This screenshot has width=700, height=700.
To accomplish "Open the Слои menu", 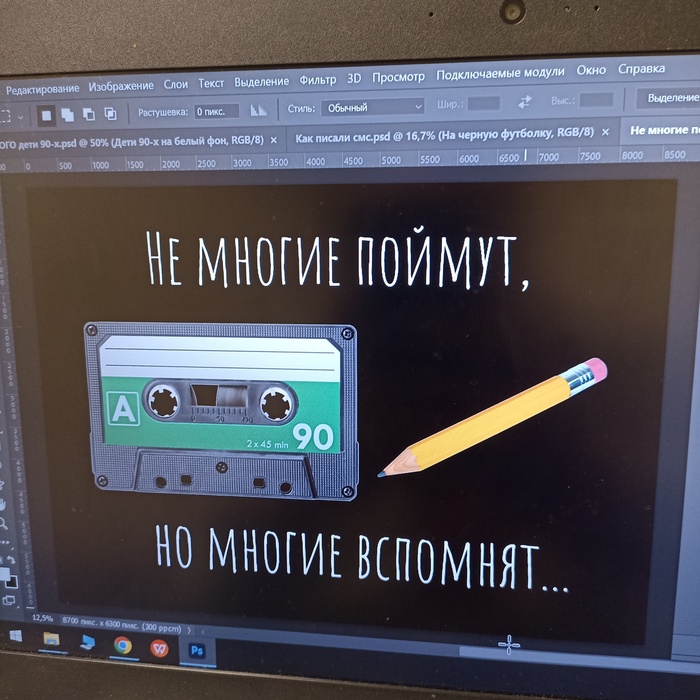I will pyautogui.click(x=176, y=84).
